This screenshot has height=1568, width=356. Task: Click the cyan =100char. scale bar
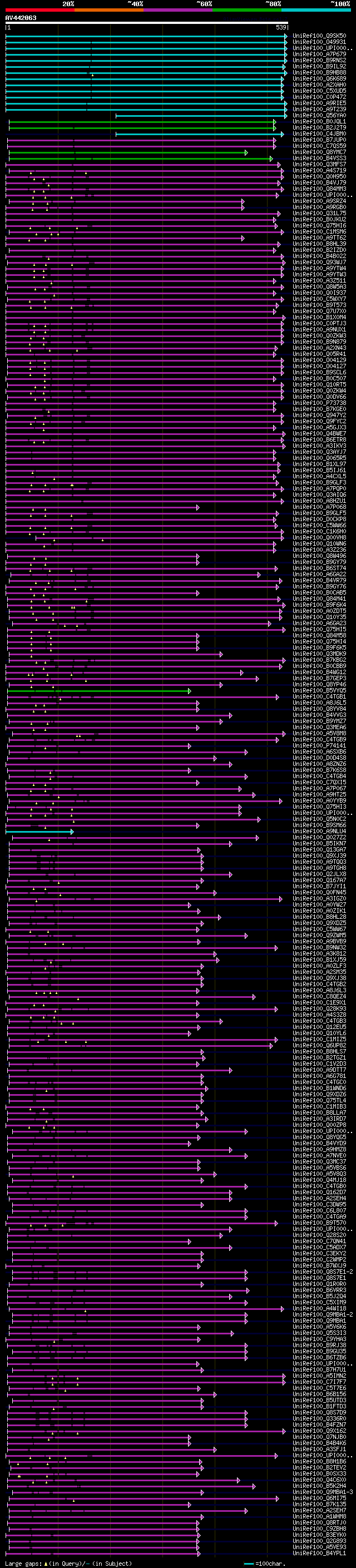[248, 1563]
